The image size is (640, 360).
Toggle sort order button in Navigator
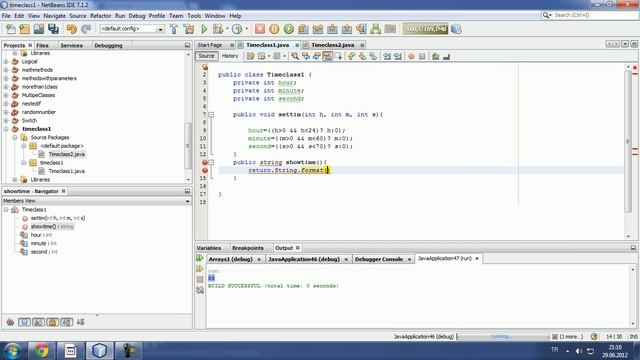80,322
